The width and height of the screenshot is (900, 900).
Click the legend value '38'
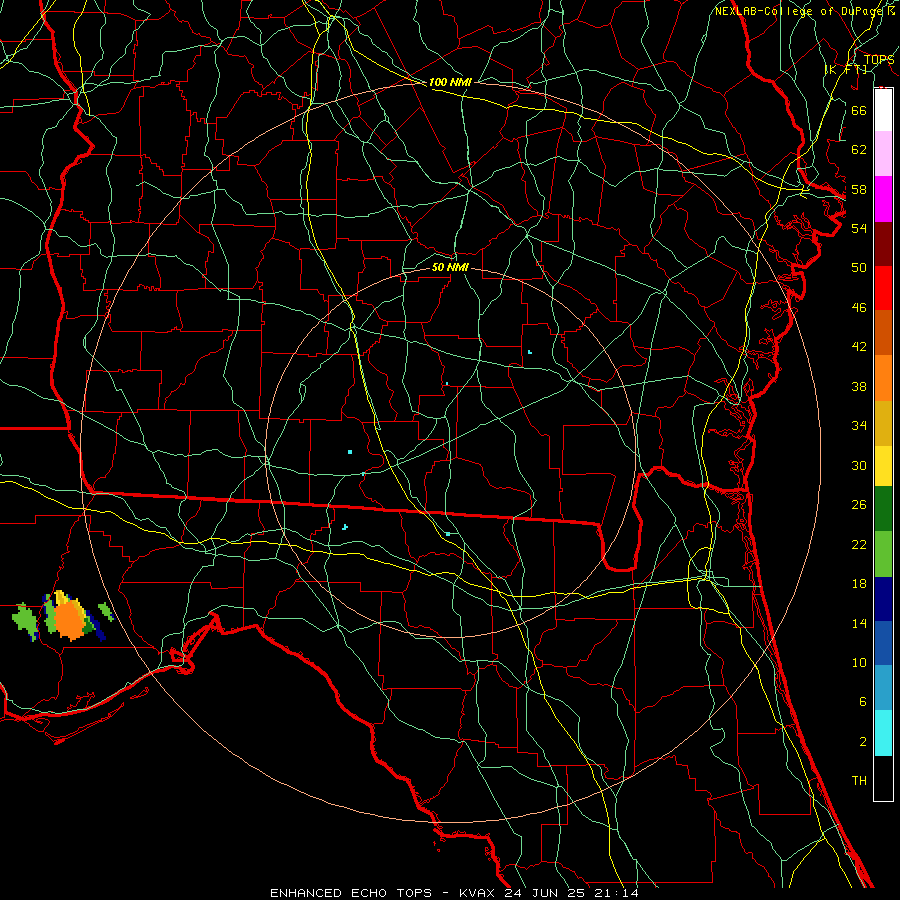859,386
